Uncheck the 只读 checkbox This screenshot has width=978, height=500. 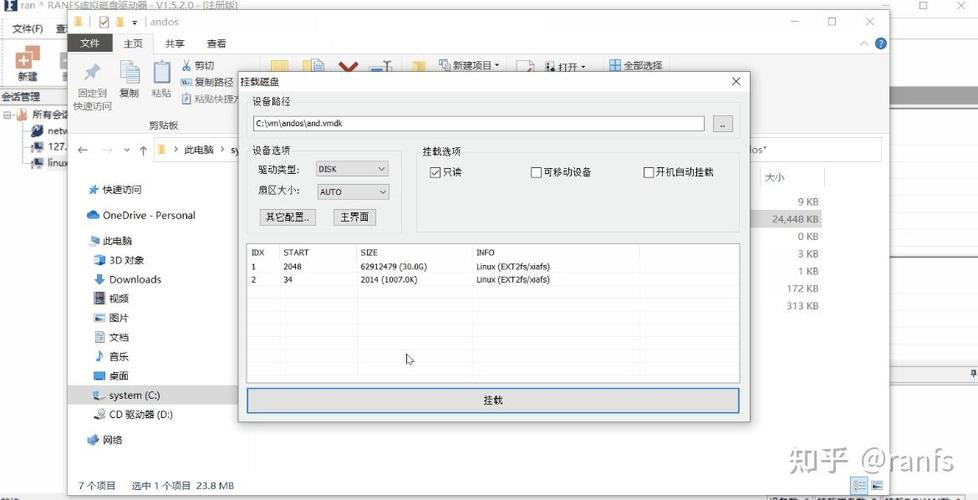click(x=435, y=173)
